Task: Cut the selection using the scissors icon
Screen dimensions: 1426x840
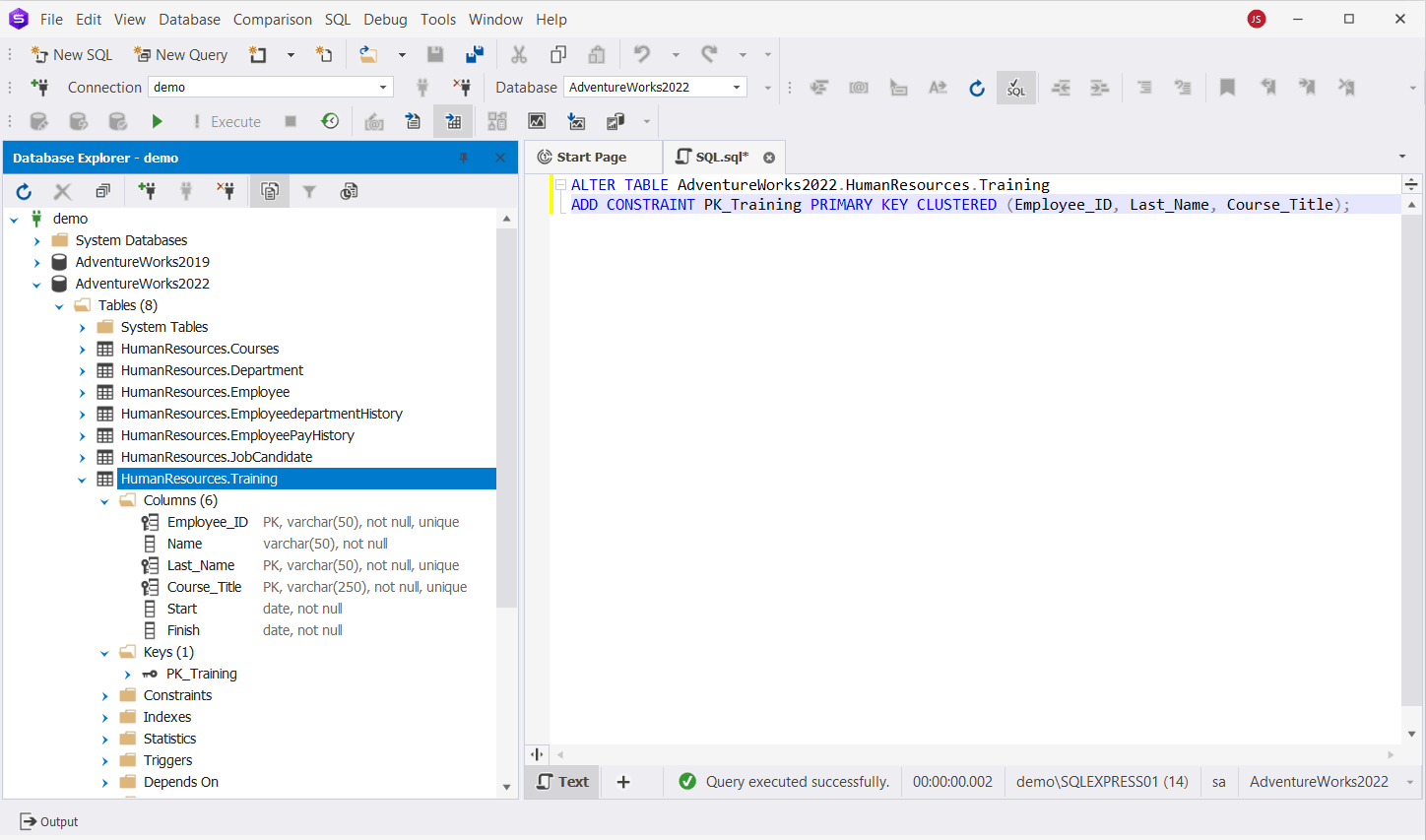Action: point(519,54)
